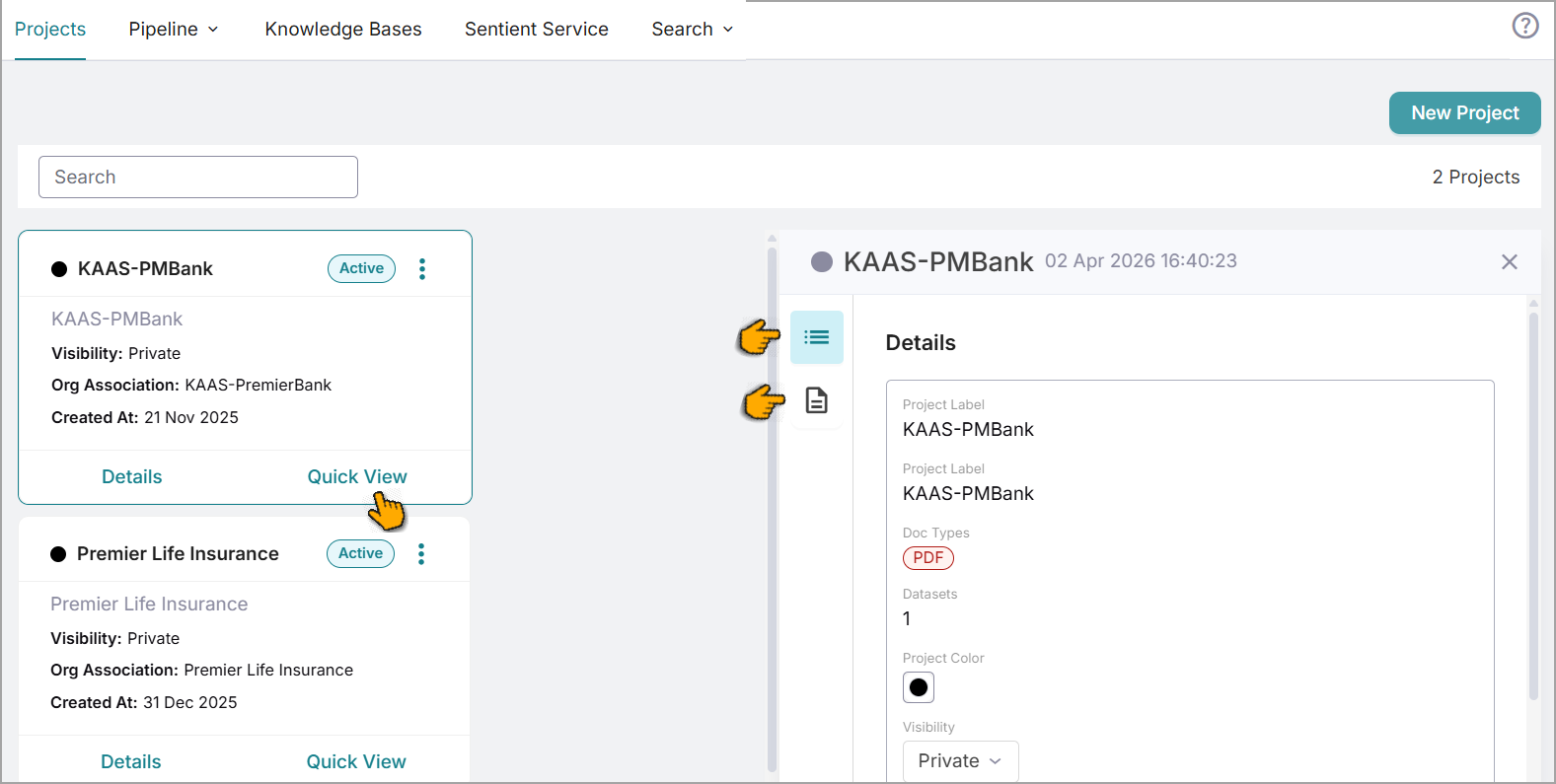The height and width of the screenshot is (784, 1556).
Task: Click the 'Details' heading in quick view
Action: click(921, 343)
